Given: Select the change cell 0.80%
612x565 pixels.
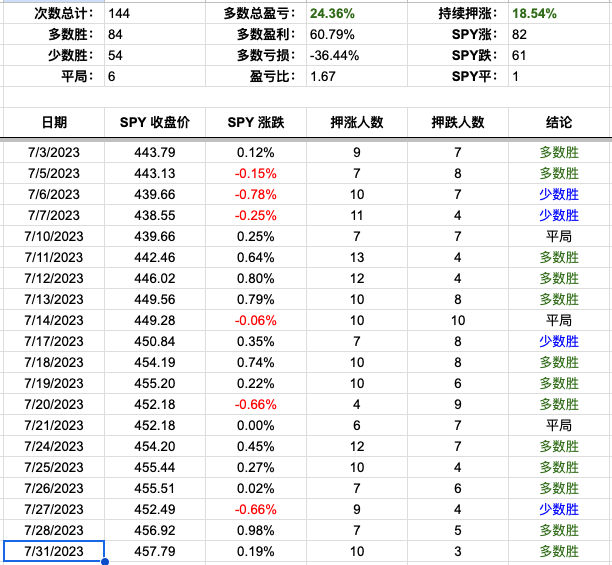Looking at the screenshot, I should 256,279.
